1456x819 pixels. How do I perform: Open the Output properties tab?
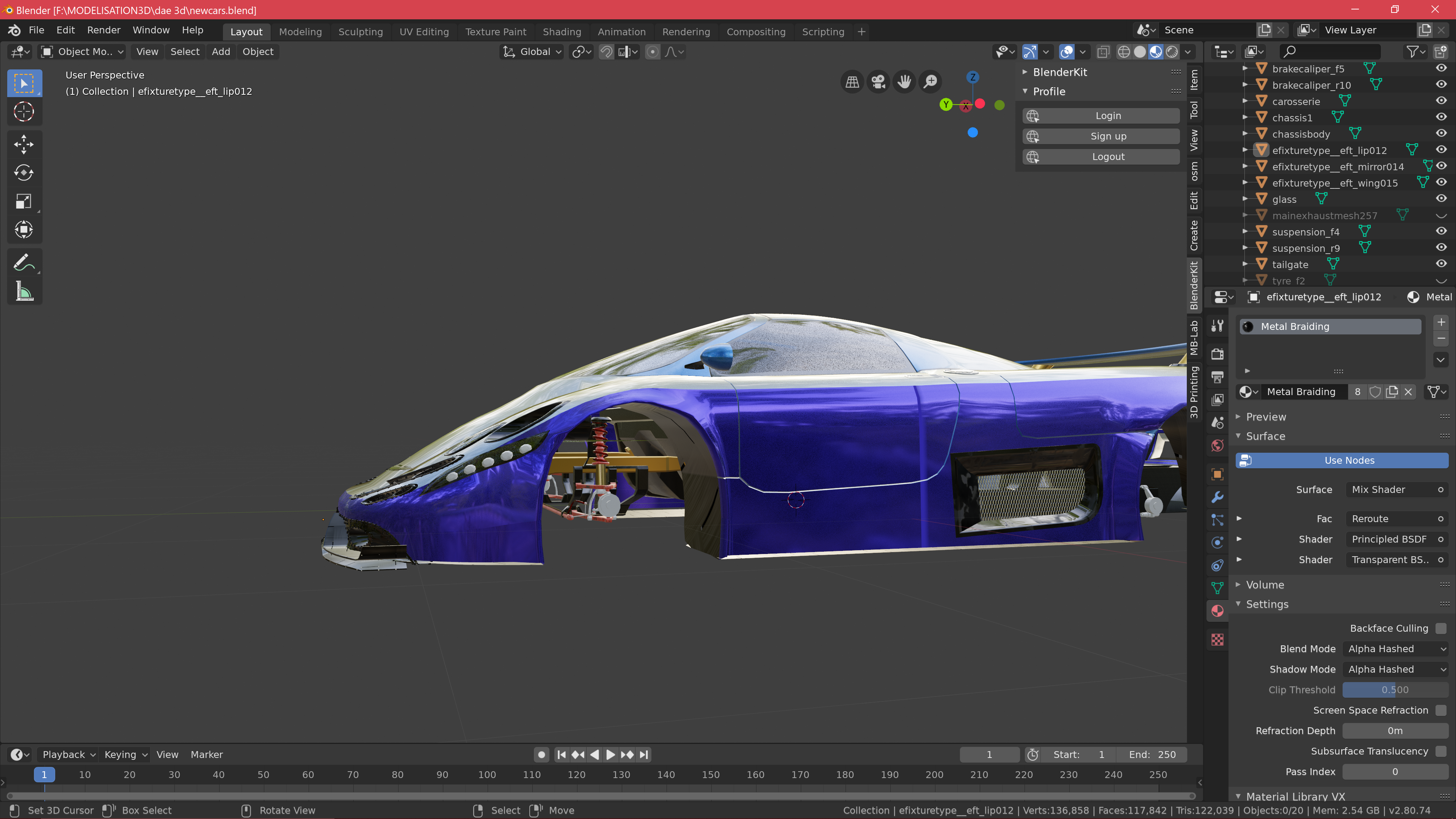1218,377
